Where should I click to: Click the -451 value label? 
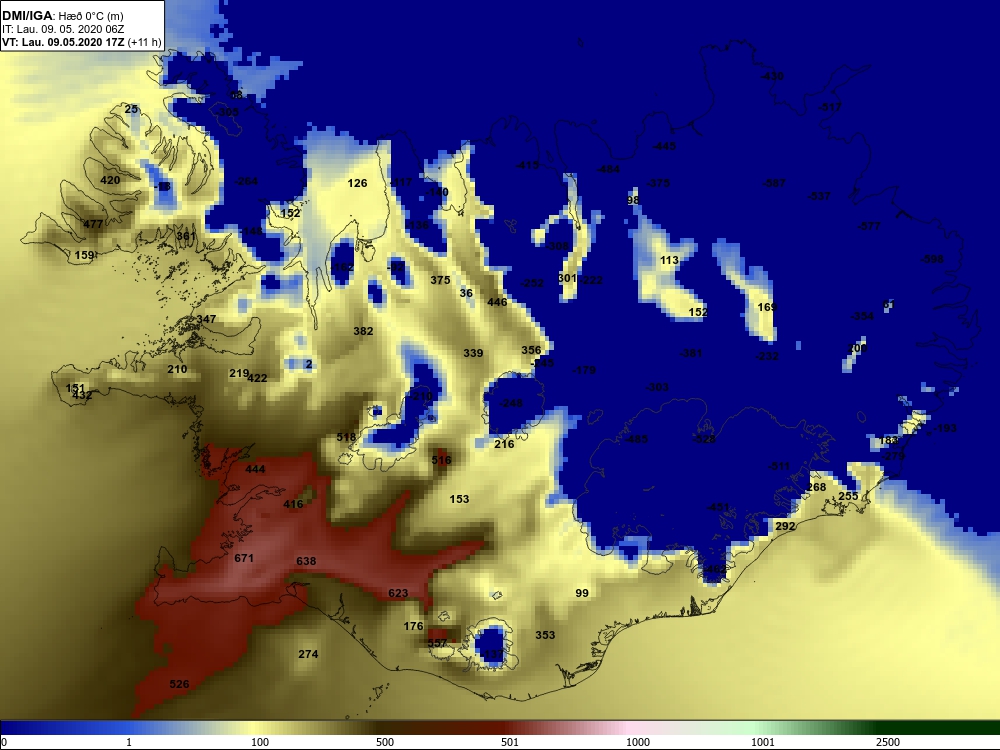(x=718, y=508)
